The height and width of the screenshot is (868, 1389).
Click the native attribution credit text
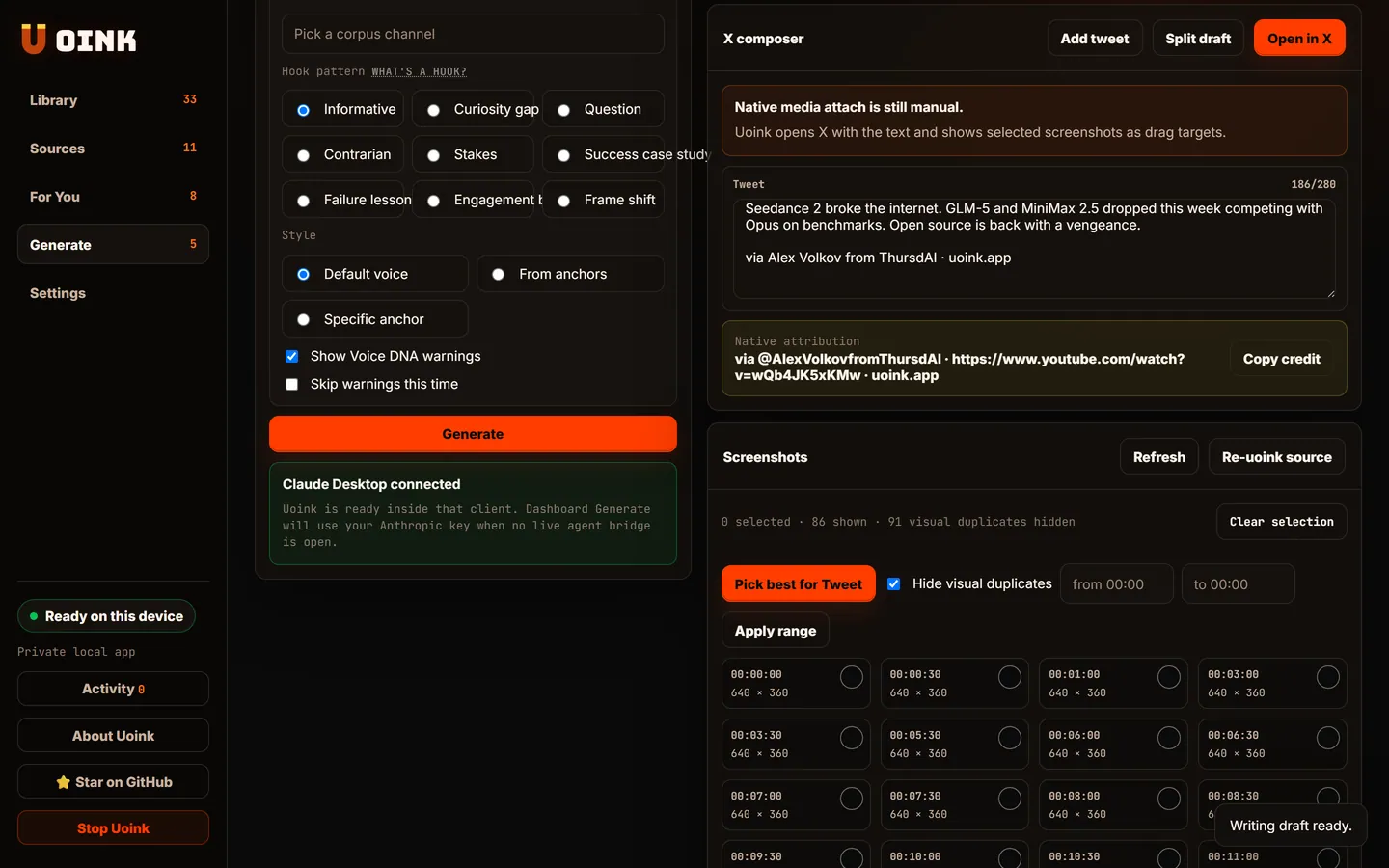960,366
